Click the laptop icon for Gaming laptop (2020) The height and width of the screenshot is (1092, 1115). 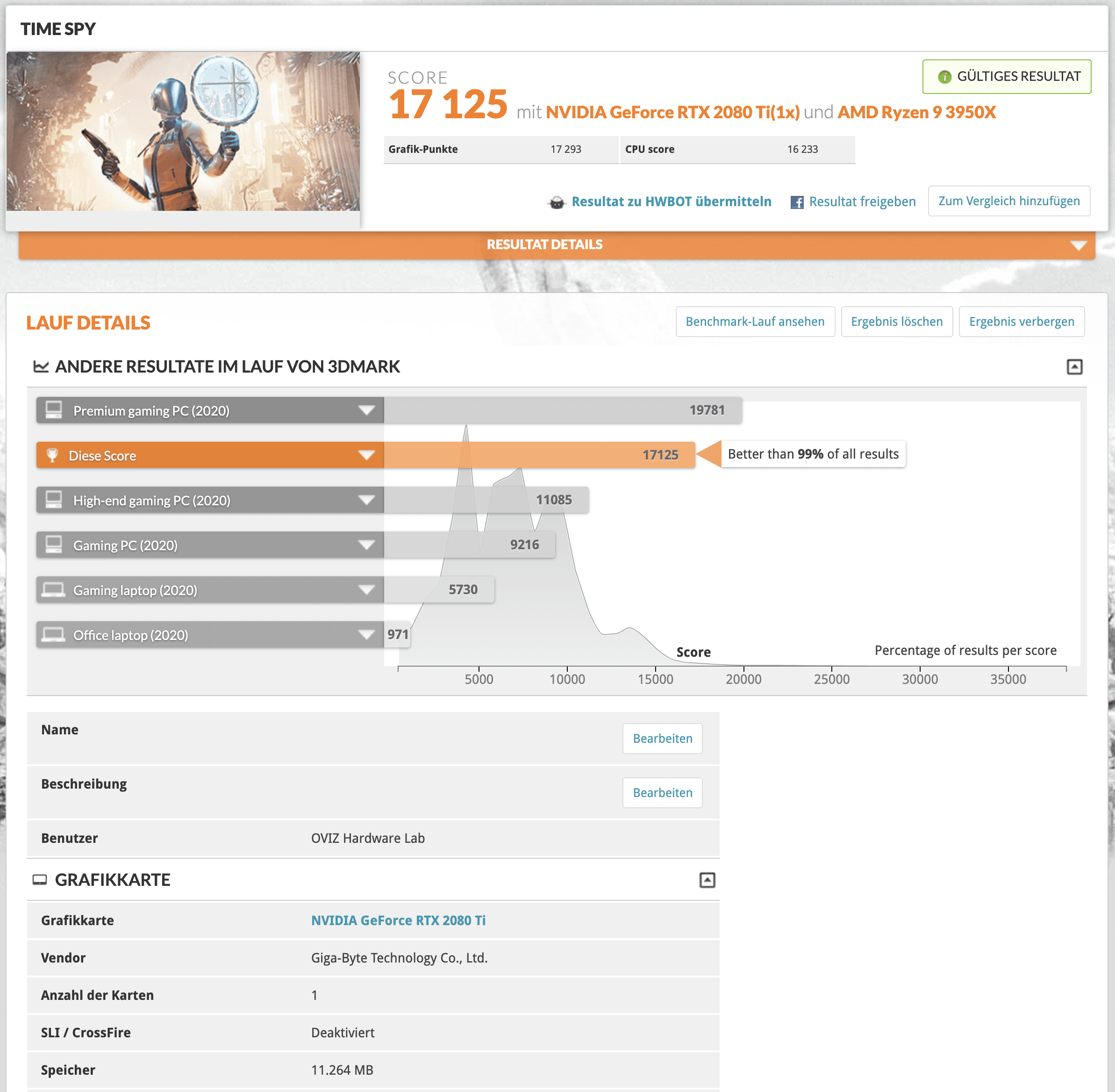coord(53,589)
